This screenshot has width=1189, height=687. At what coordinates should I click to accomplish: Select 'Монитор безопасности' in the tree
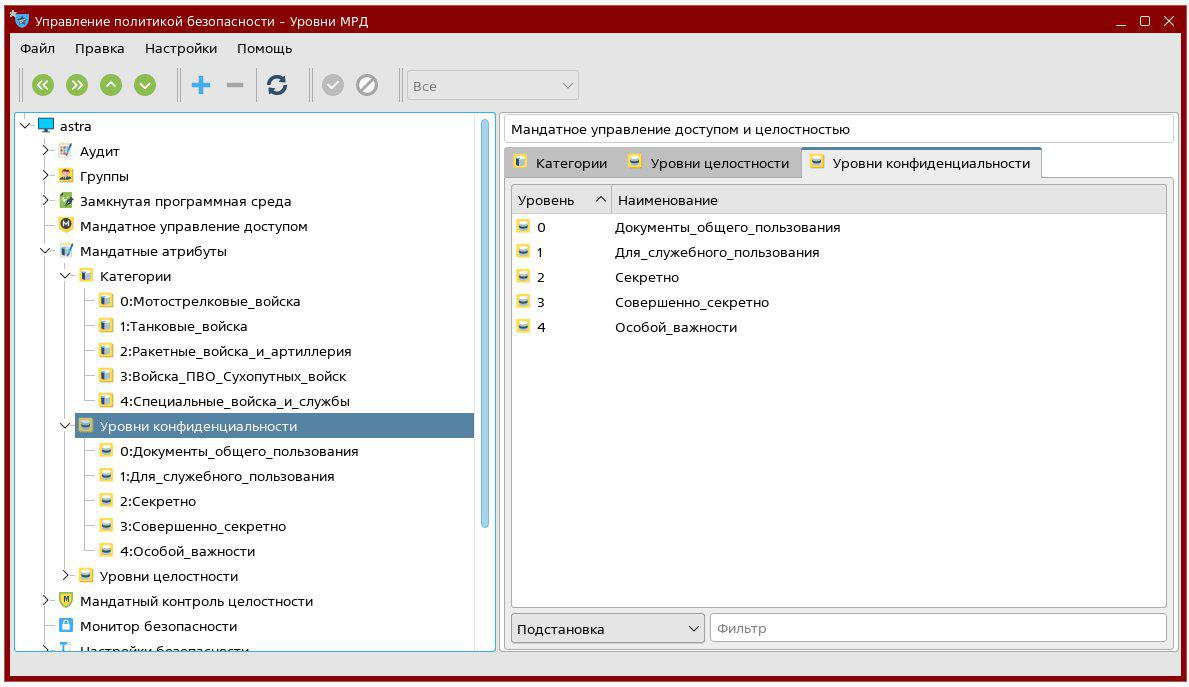[158, 626]
